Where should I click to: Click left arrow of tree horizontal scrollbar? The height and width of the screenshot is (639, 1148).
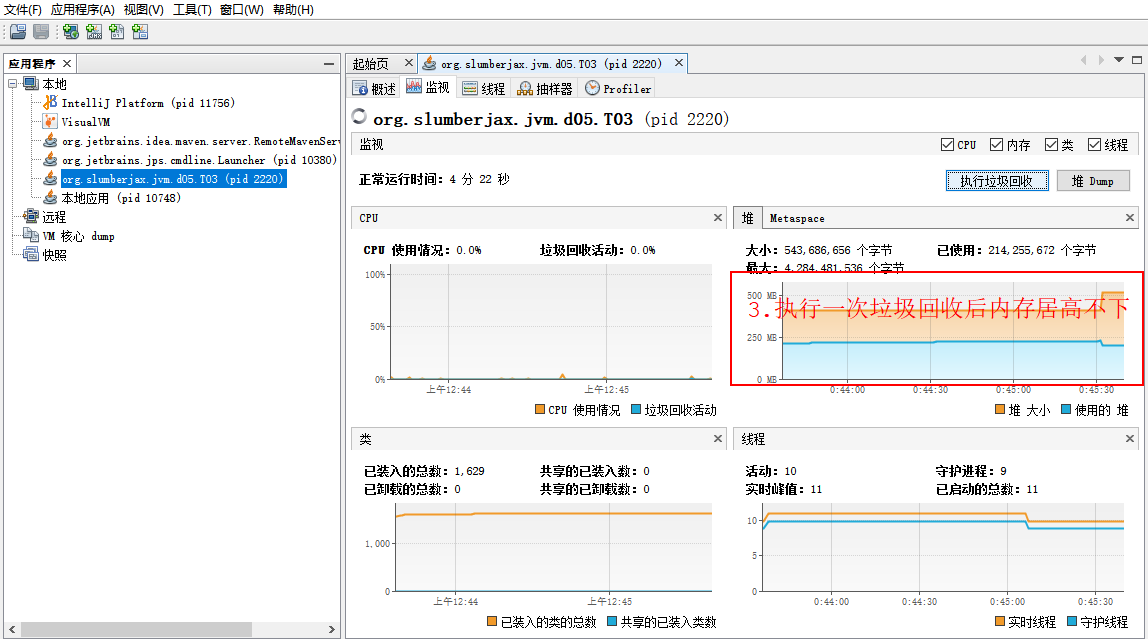[x=12, y=629]
